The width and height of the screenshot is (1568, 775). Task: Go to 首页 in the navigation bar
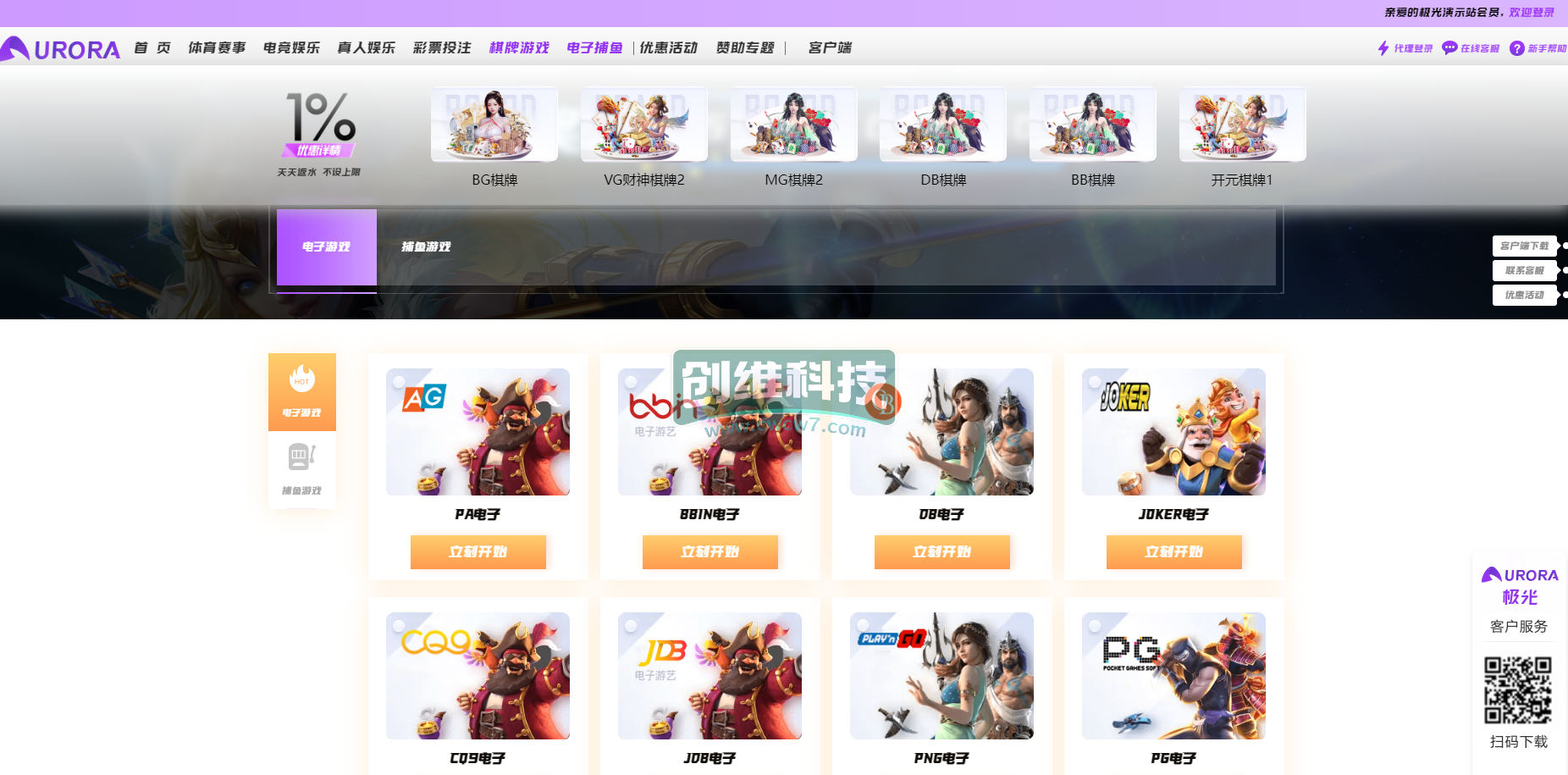(152, 48)
